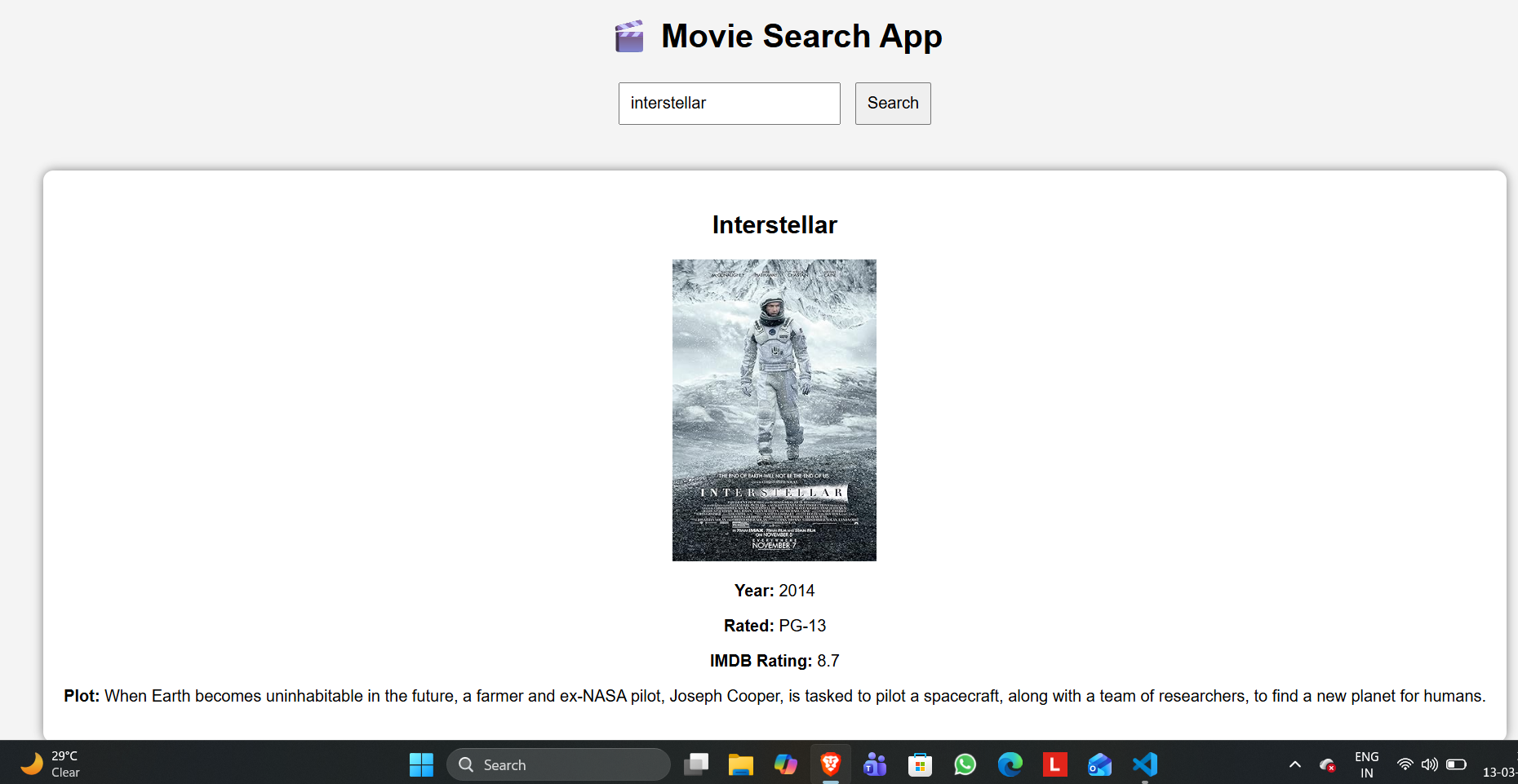The height and width of the screenshot is (784, 1518).
Task: Open Wi-Fi network settings tray icon
Action: [1405, 764]
